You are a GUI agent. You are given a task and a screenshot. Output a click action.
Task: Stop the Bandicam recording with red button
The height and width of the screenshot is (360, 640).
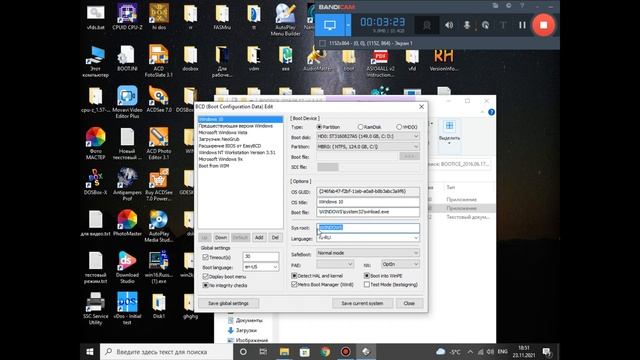[x=543, y=25]
